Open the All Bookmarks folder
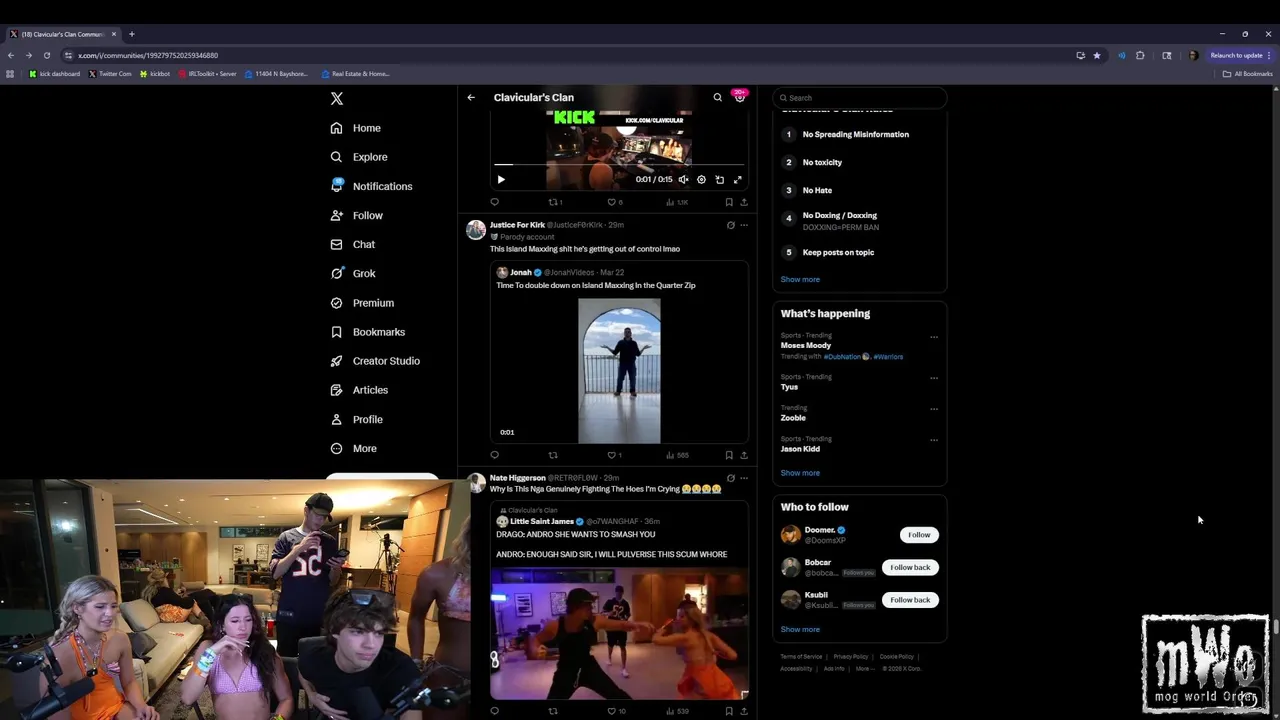 (x=1248, y=74)
